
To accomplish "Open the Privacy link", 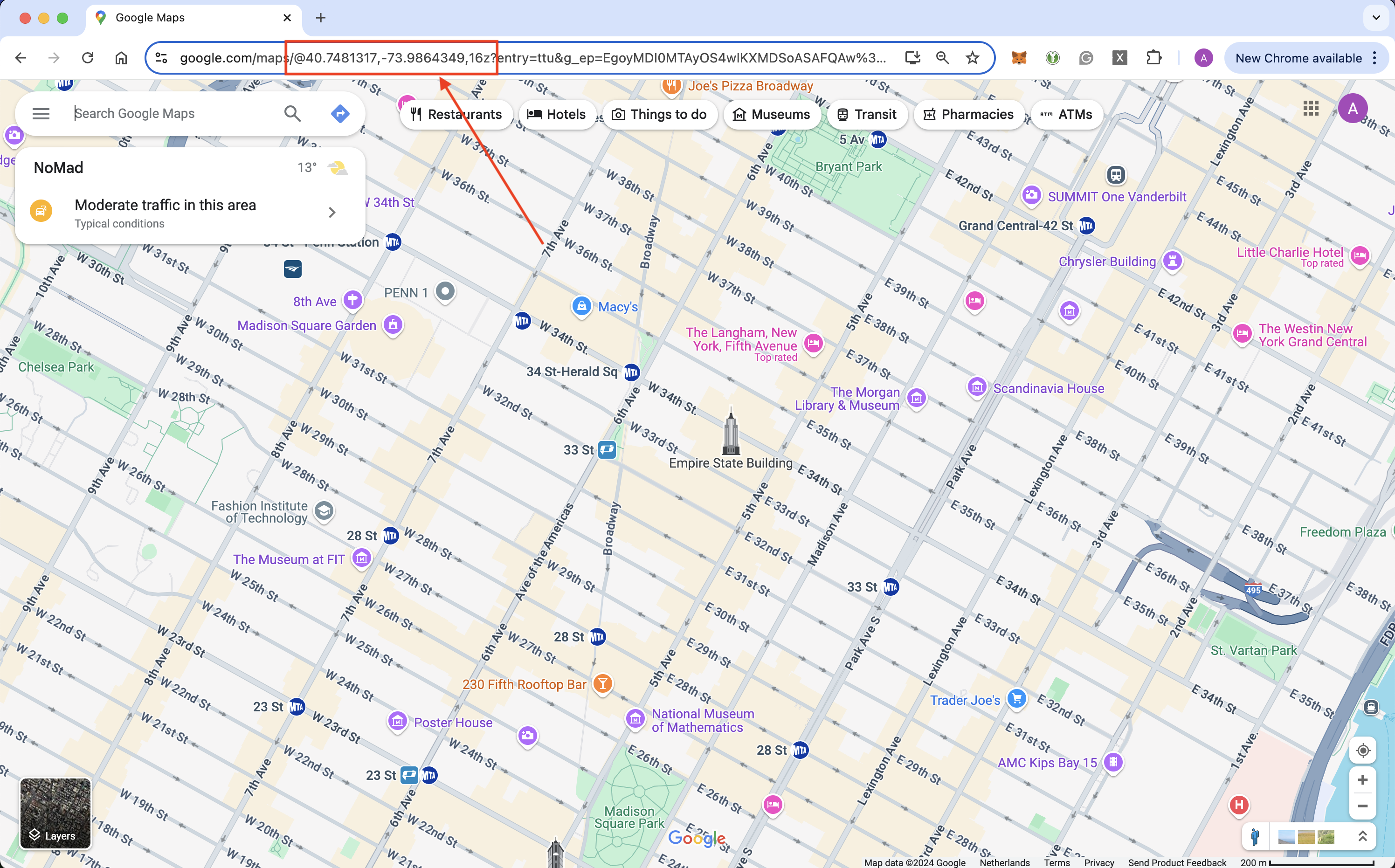I will click(1099, 862).
